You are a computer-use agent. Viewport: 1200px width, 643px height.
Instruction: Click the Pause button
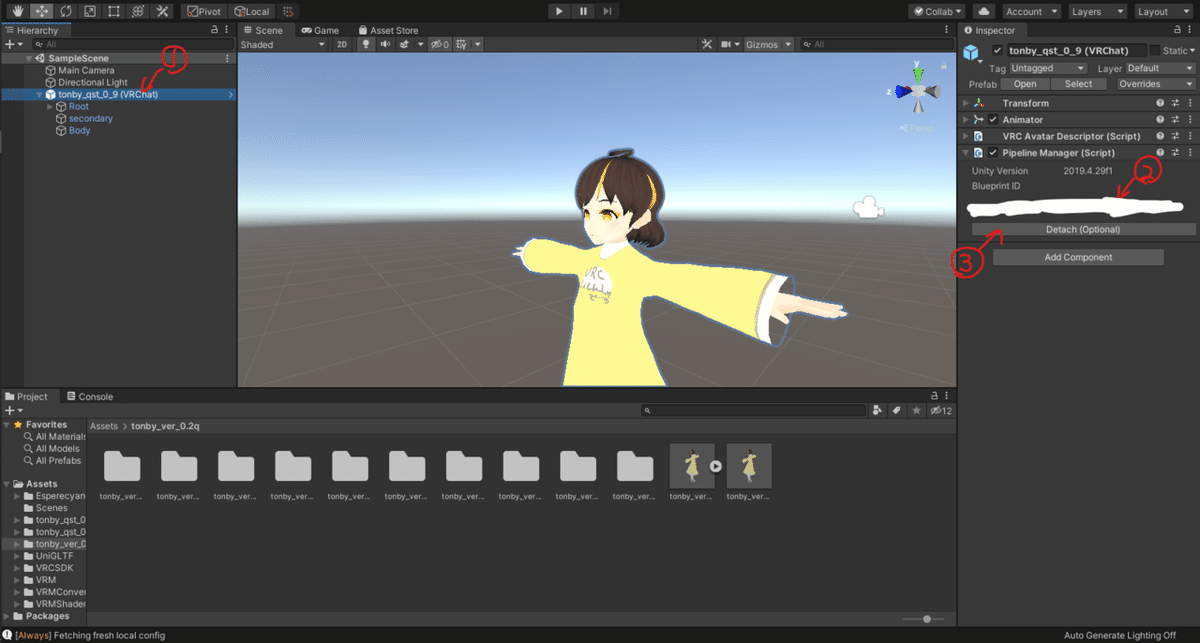point(584,11)
